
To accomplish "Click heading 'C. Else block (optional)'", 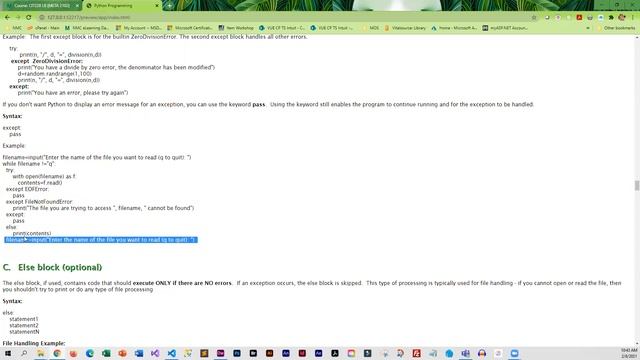I will 52,267.
